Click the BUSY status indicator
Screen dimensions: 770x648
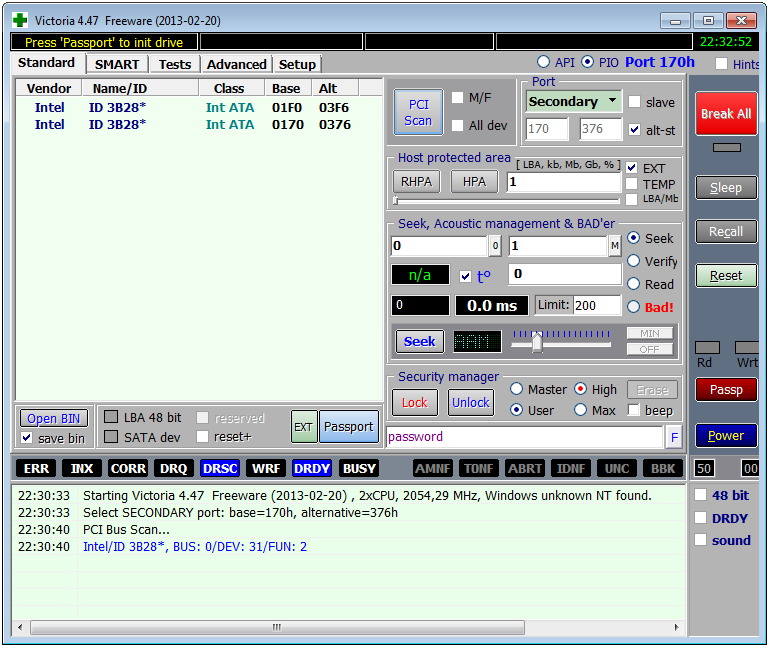359,468
